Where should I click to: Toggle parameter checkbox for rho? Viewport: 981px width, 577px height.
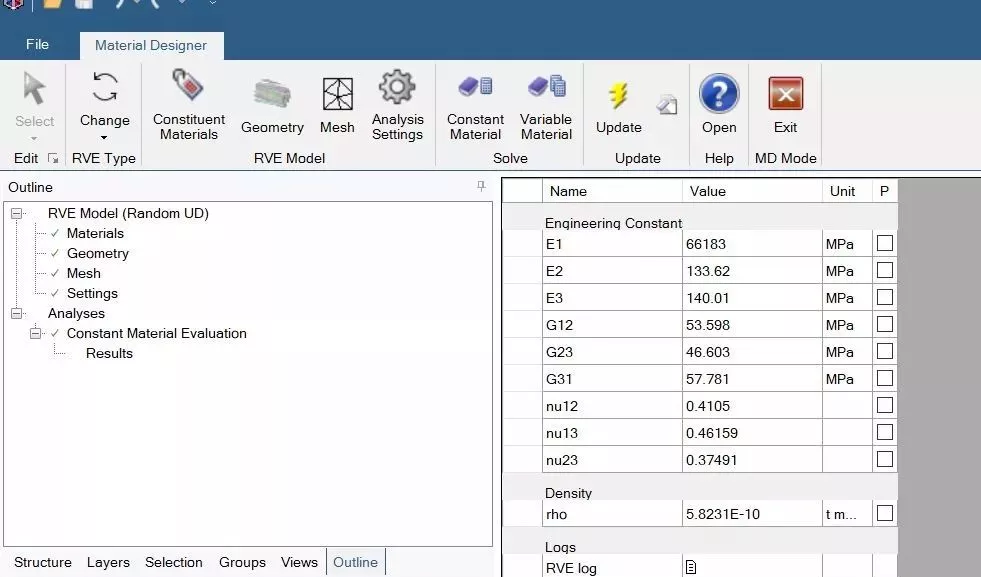(x=885, y=513)
